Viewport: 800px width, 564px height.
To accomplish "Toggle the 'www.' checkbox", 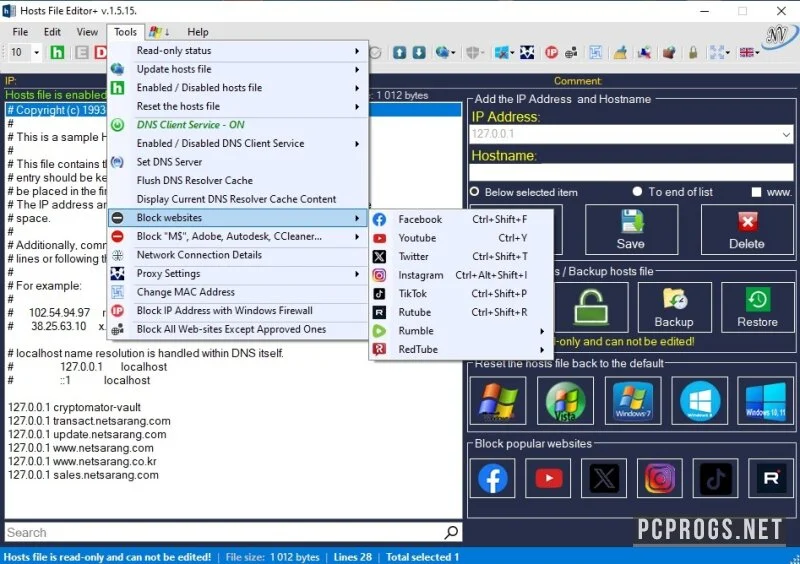I will [756, 192].
